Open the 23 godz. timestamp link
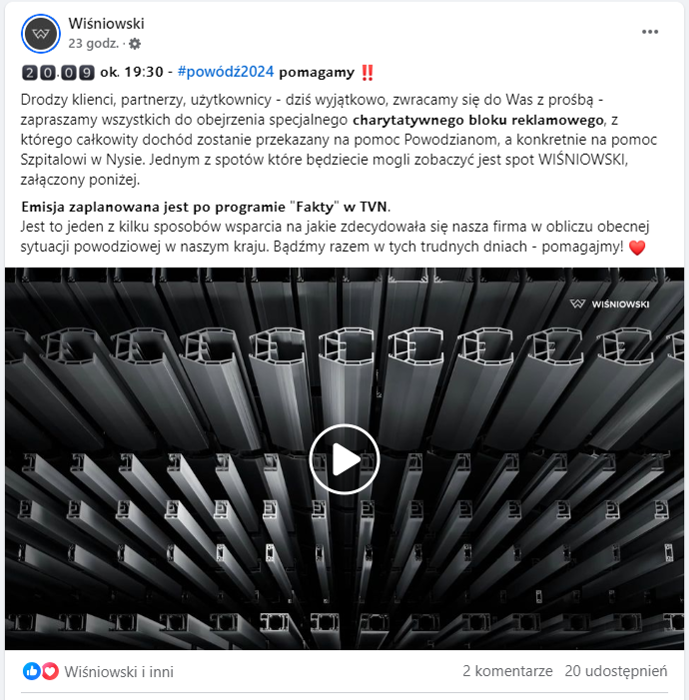689x700 pixels. 93,44
